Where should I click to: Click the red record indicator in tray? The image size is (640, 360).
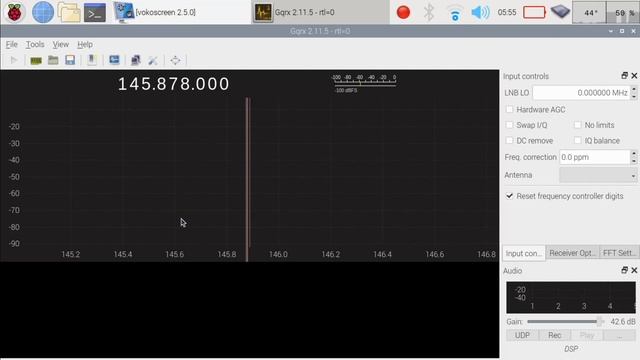tap(403, 12)
